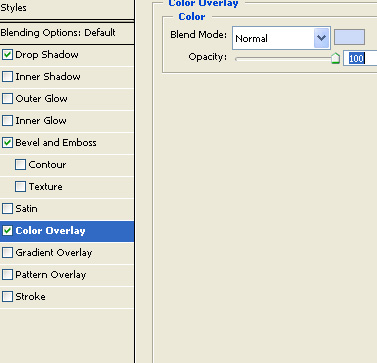Enable the Pattern Overlay checkbox
The image size is (377, 363).
click(x=7, y=274)
